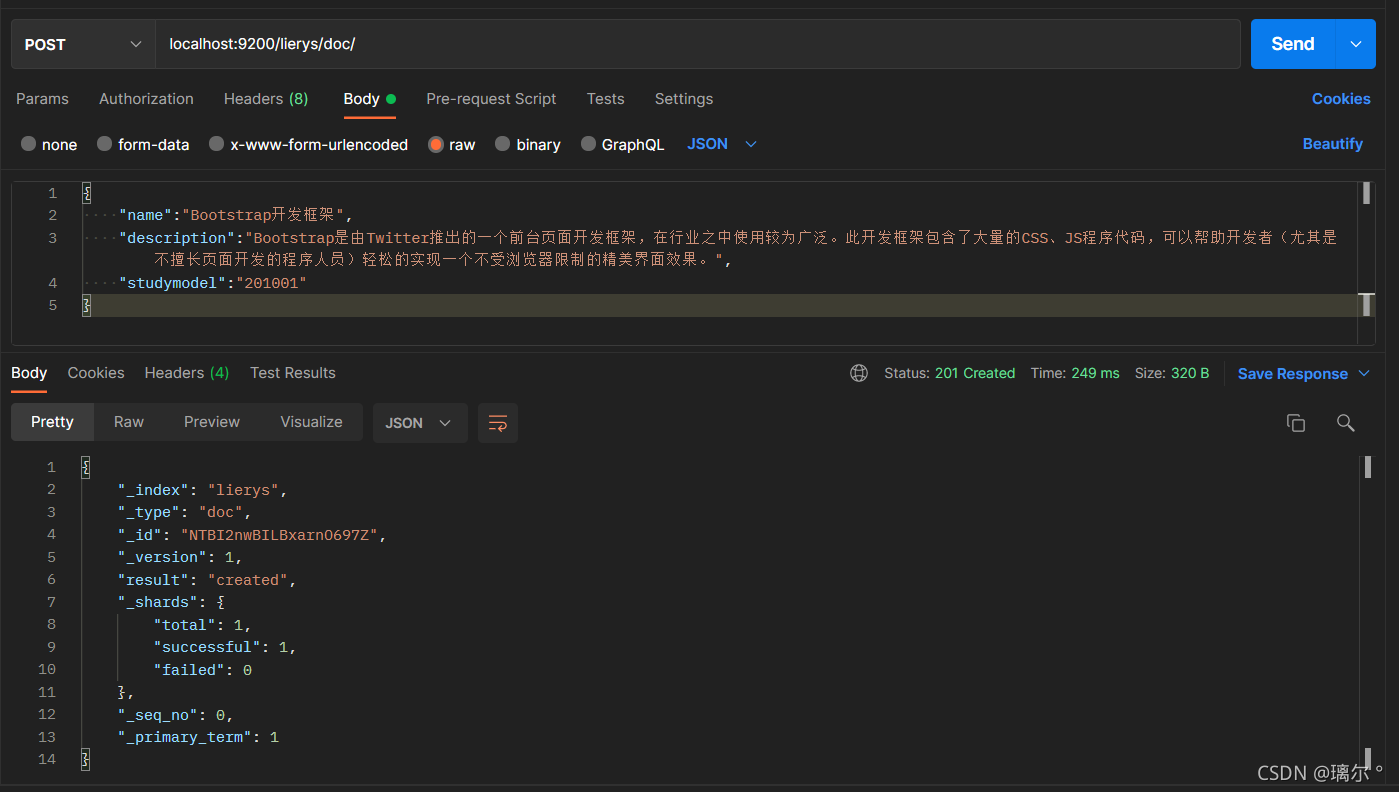The image size is (1399, 792).
Task: Expand the Save Response dropdown arrow
Action: (x=1364, y=373)
